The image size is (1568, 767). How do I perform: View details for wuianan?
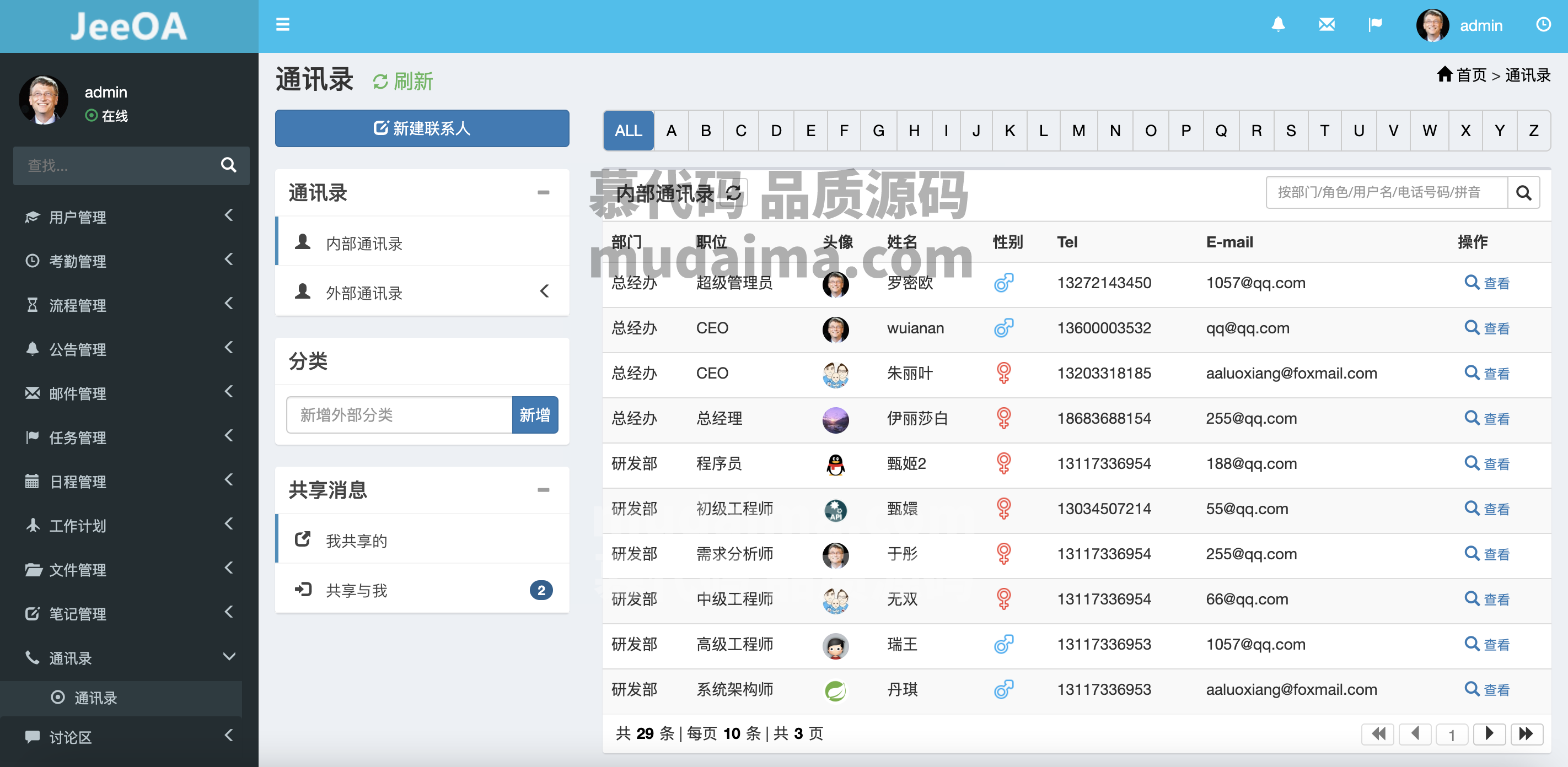pyautogui.click(x=1487, y=328)
